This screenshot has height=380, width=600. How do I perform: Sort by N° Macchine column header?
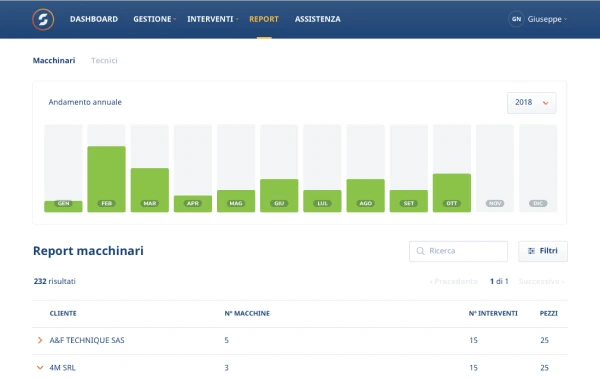click(x=247, y=313)
